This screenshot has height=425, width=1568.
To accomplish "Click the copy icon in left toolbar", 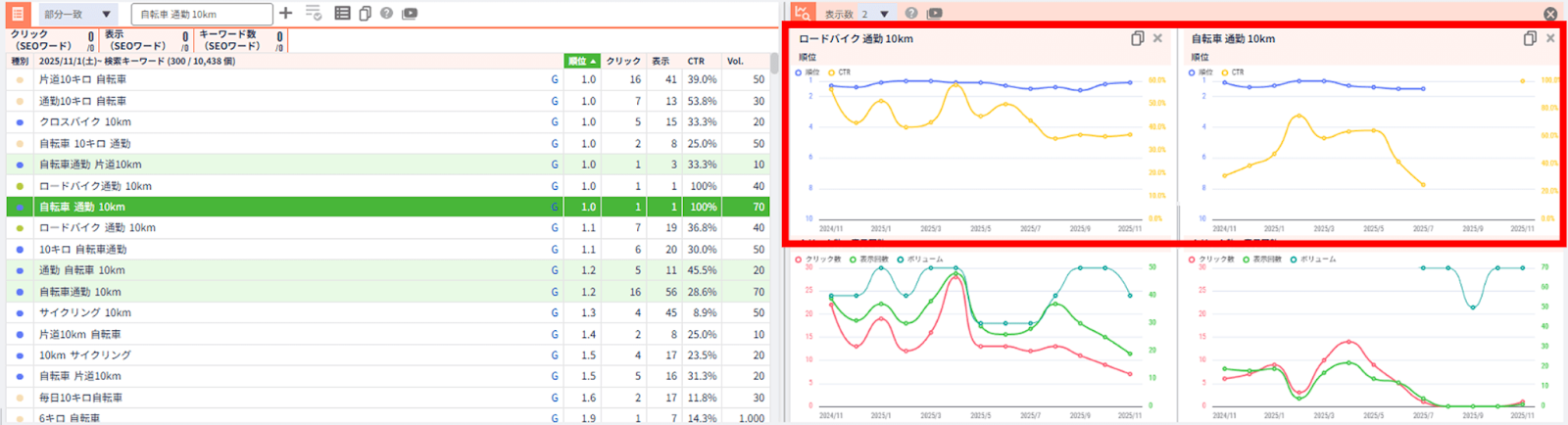I will point(365,14).
